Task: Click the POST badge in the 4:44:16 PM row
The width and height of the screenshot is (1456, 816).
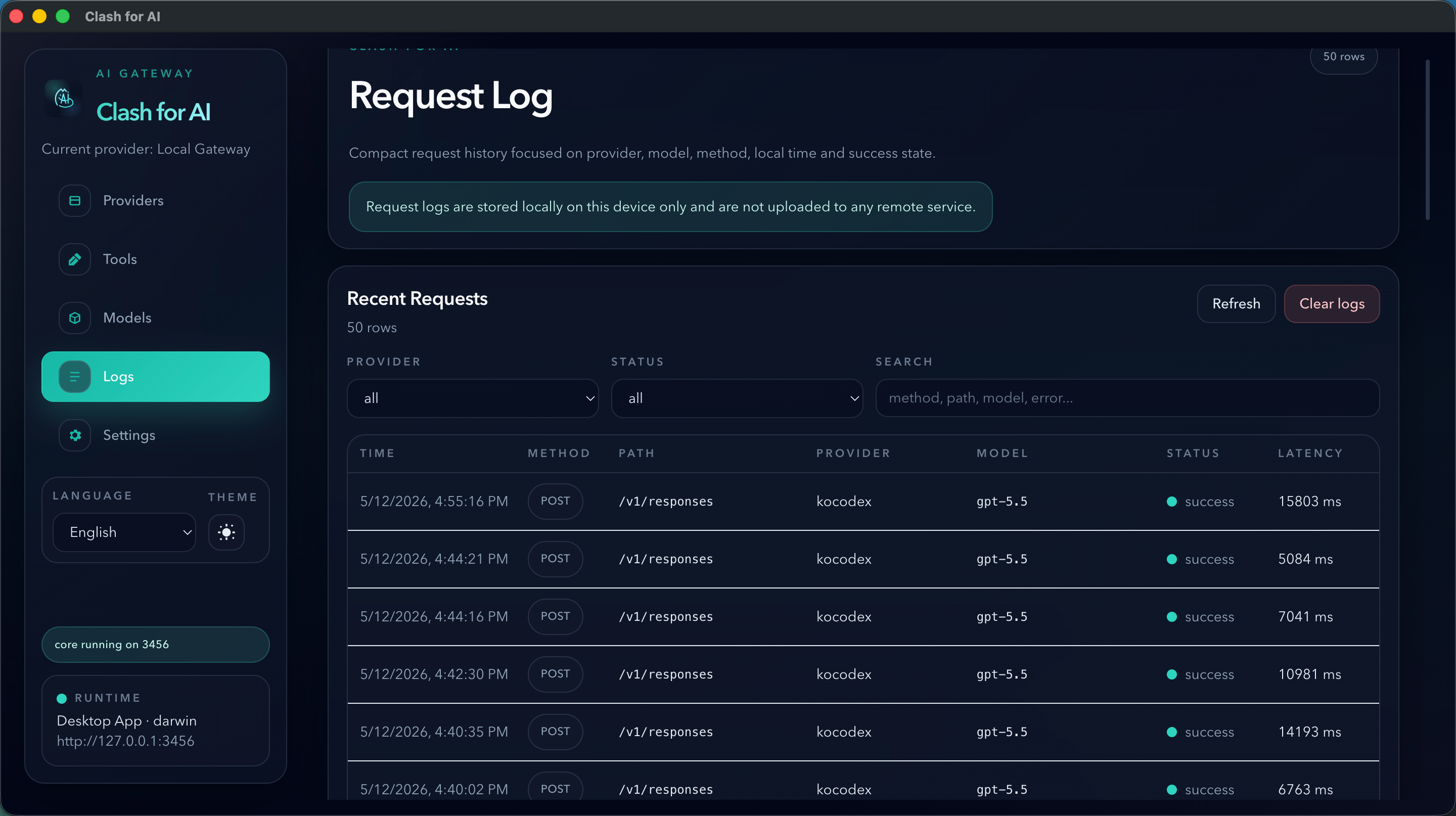Action: click(555, 616)
